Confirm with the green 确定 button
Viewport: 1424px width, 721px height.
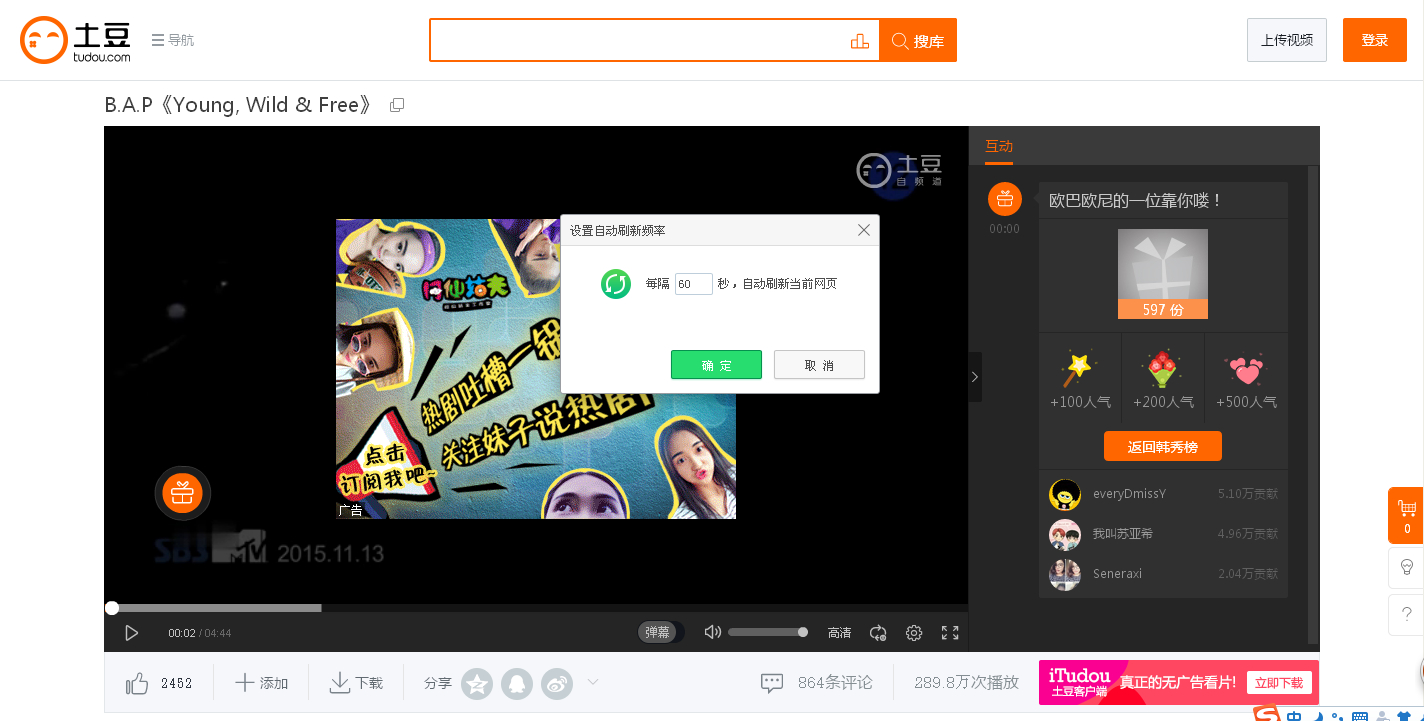(x=716, y=365)
